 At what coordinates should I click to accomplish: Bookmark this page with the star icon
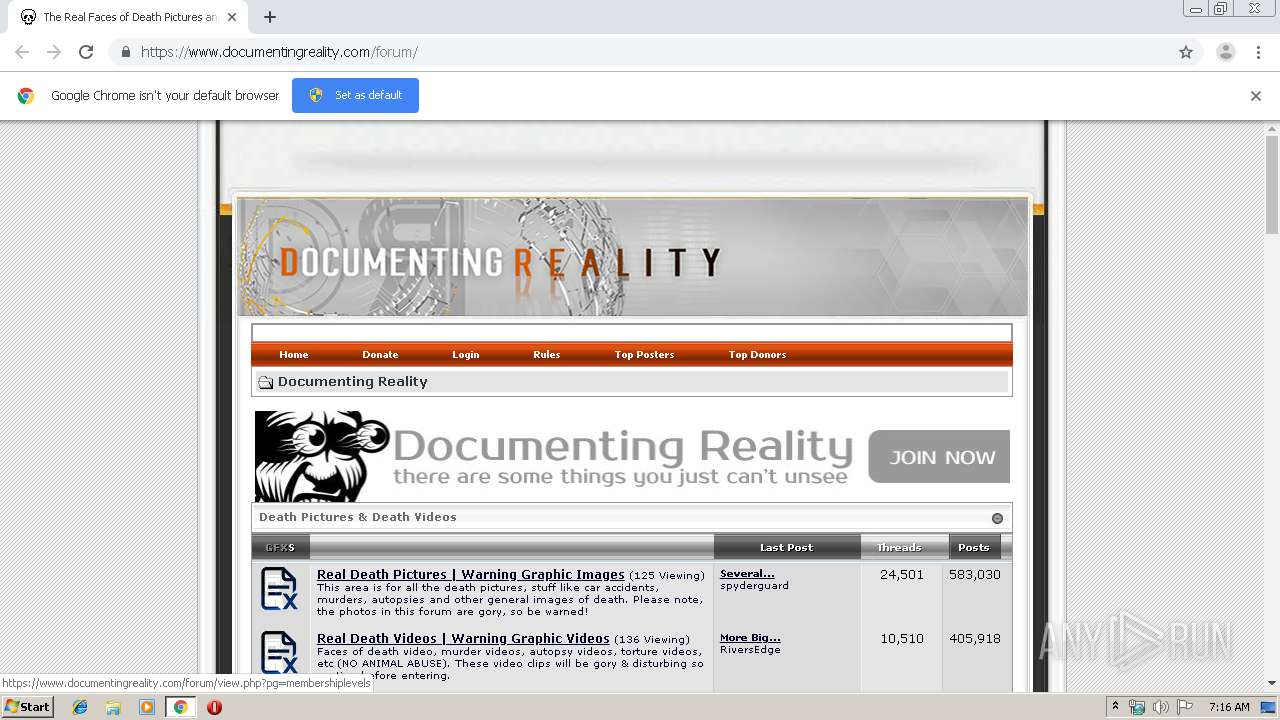click(x=1186, y=52)
